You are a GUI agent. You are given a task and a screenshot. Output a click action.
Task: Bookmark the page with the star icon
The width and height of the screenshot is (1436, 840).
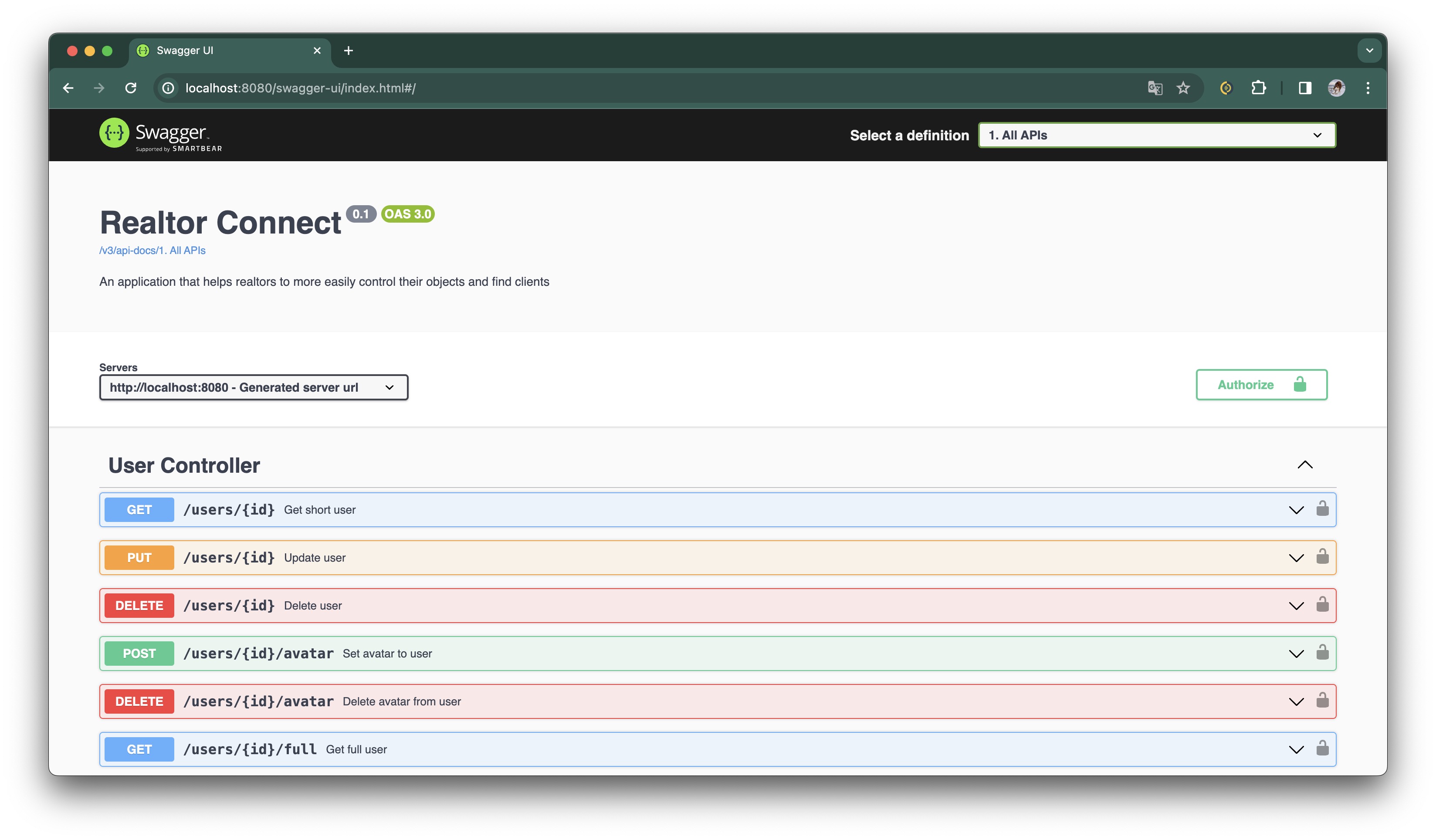pyautogui.click(x=1183, y=88)
